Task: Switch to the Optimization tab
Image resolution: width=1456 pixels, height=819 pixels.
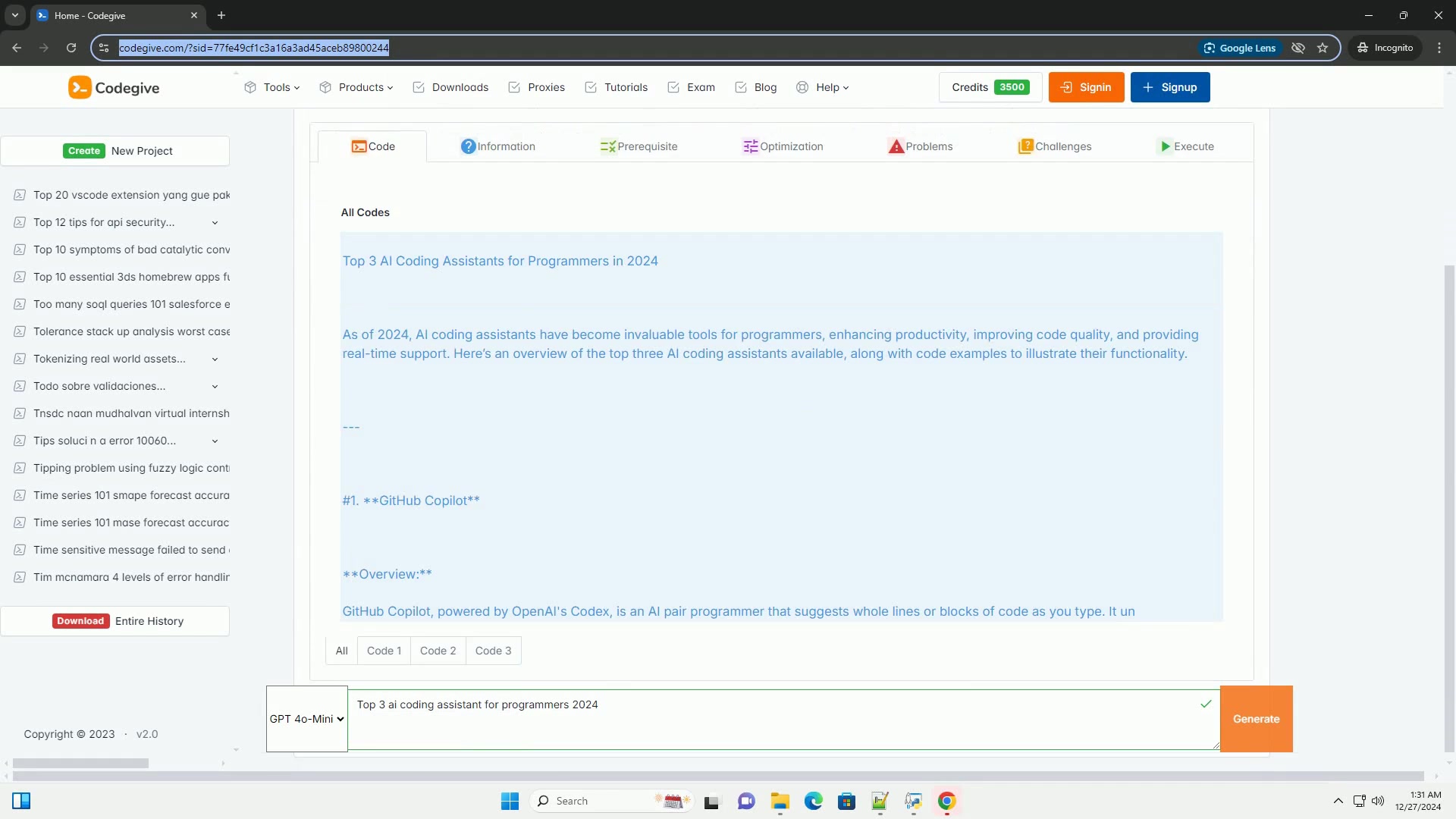Action: point(783,146)
